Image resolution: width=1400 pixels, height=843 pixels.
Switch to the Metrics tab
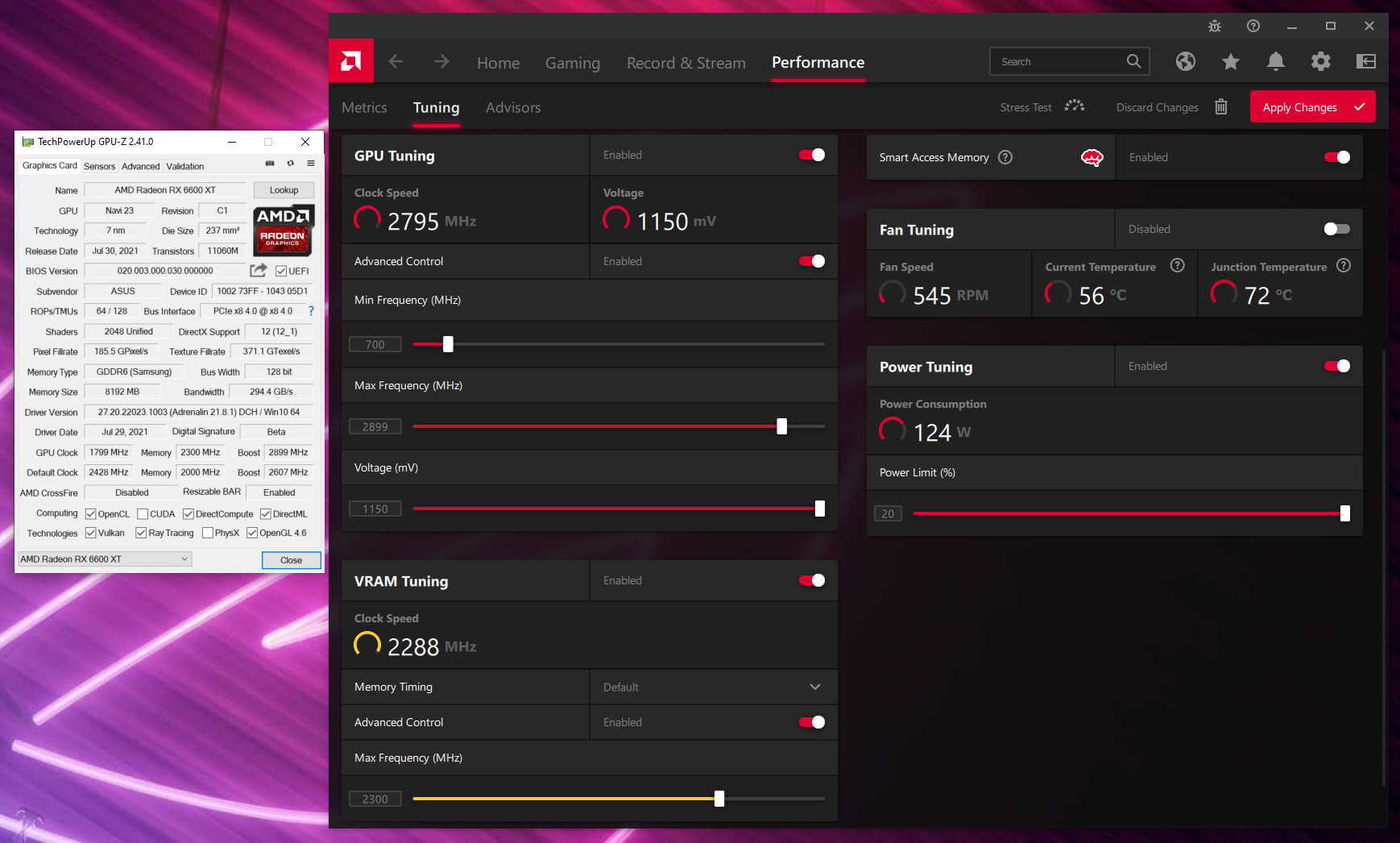click(364, 107)
